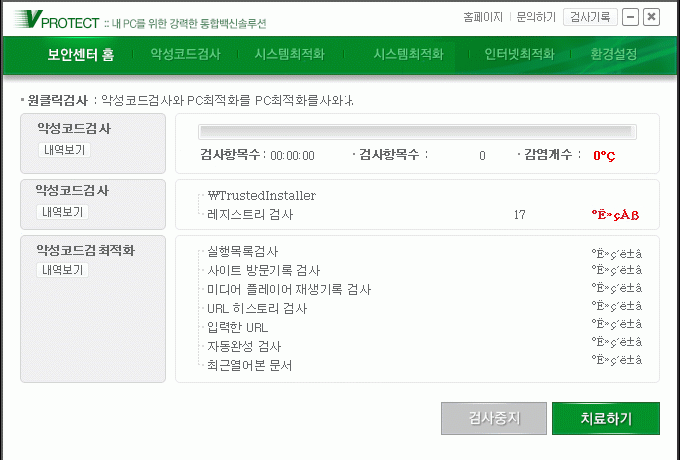Open the 홈페이지 link

tap(482, 17)
